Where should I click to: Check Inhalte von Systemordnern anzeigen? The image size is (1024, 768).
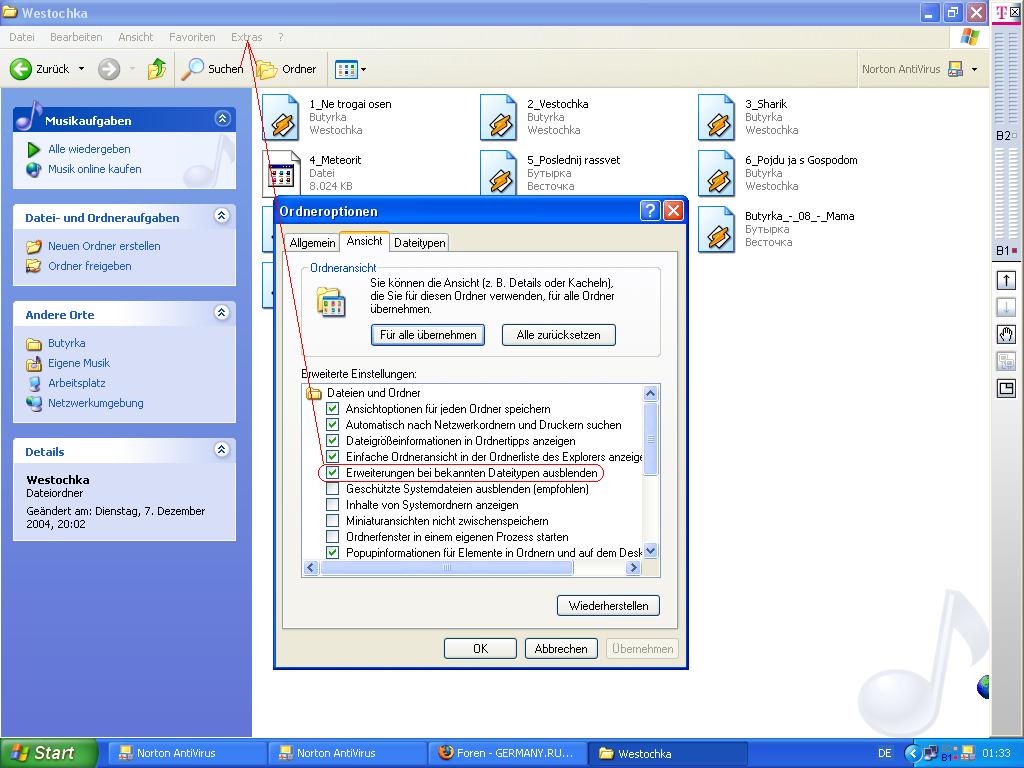click(333, 505)
